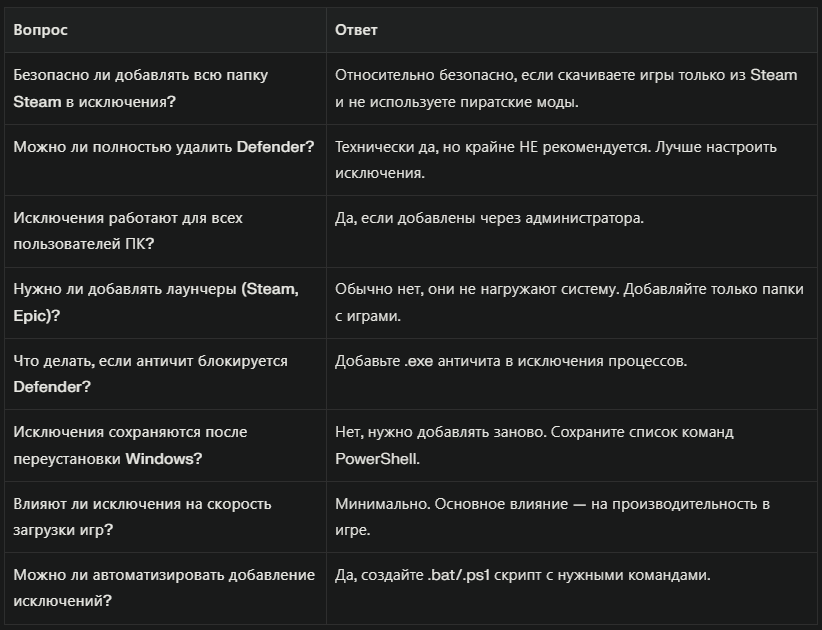Select the question about fully removing Defender
The height and width of the screenshot is (630, 822).
[x=163, y=147]
